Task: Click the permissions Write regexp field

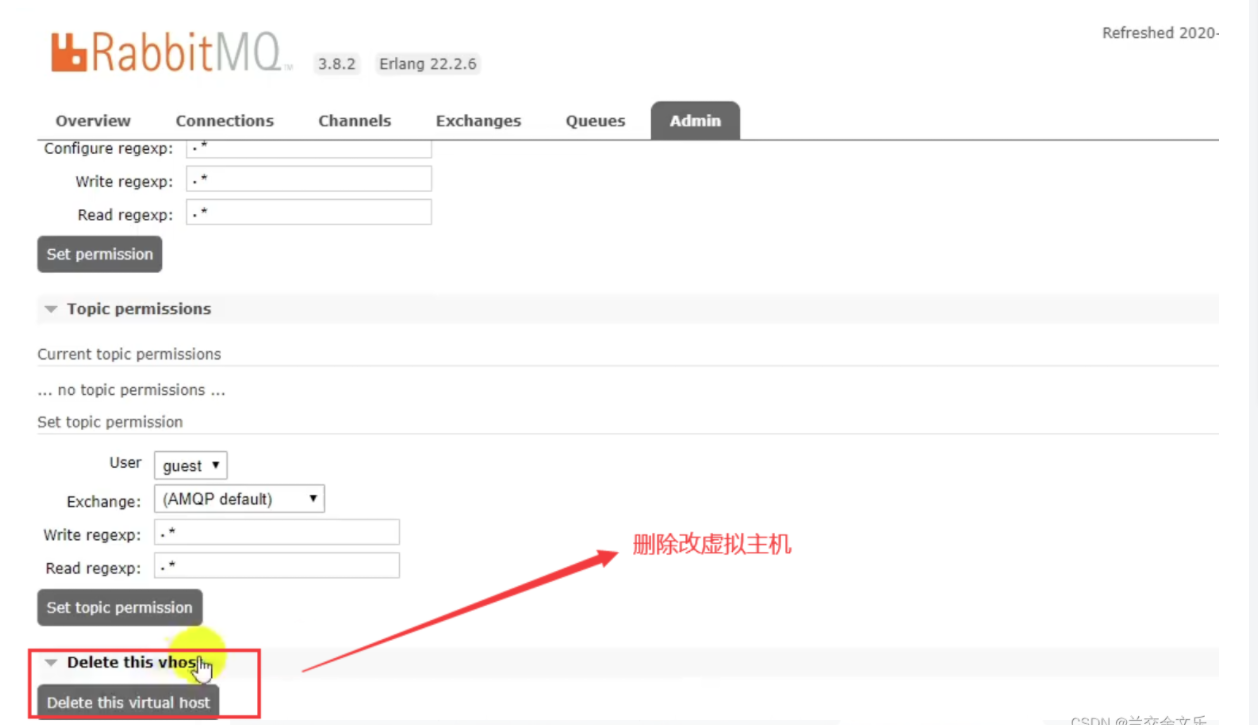Action: (x=309, y=180)
